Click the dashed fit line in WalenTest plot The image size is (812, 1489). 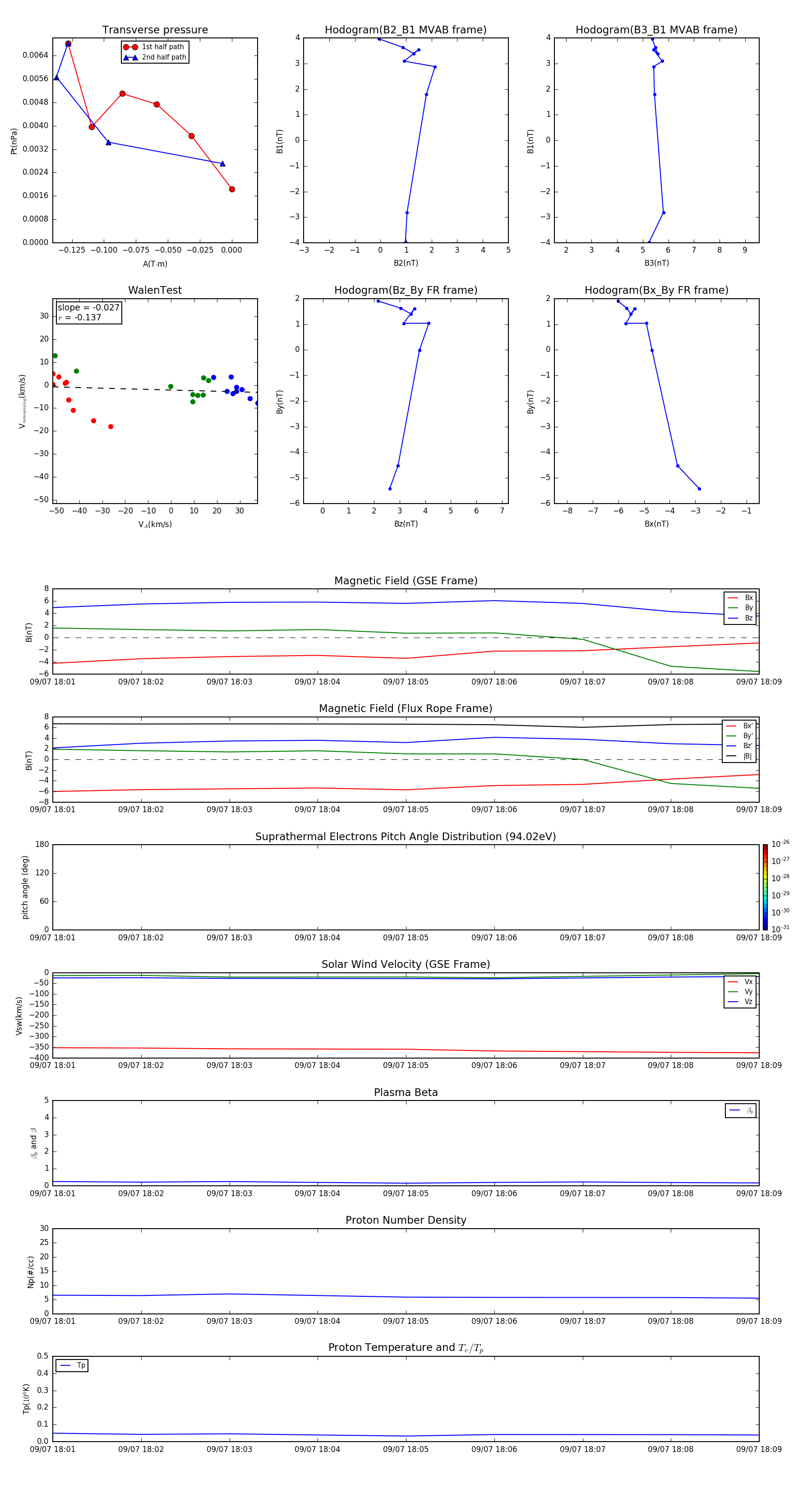155,389
